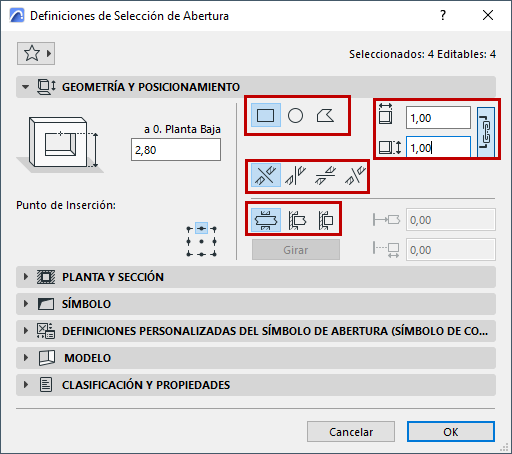Click the Archicad logo in title bar
Screen dimensions: 512x454
pos(17,15)
